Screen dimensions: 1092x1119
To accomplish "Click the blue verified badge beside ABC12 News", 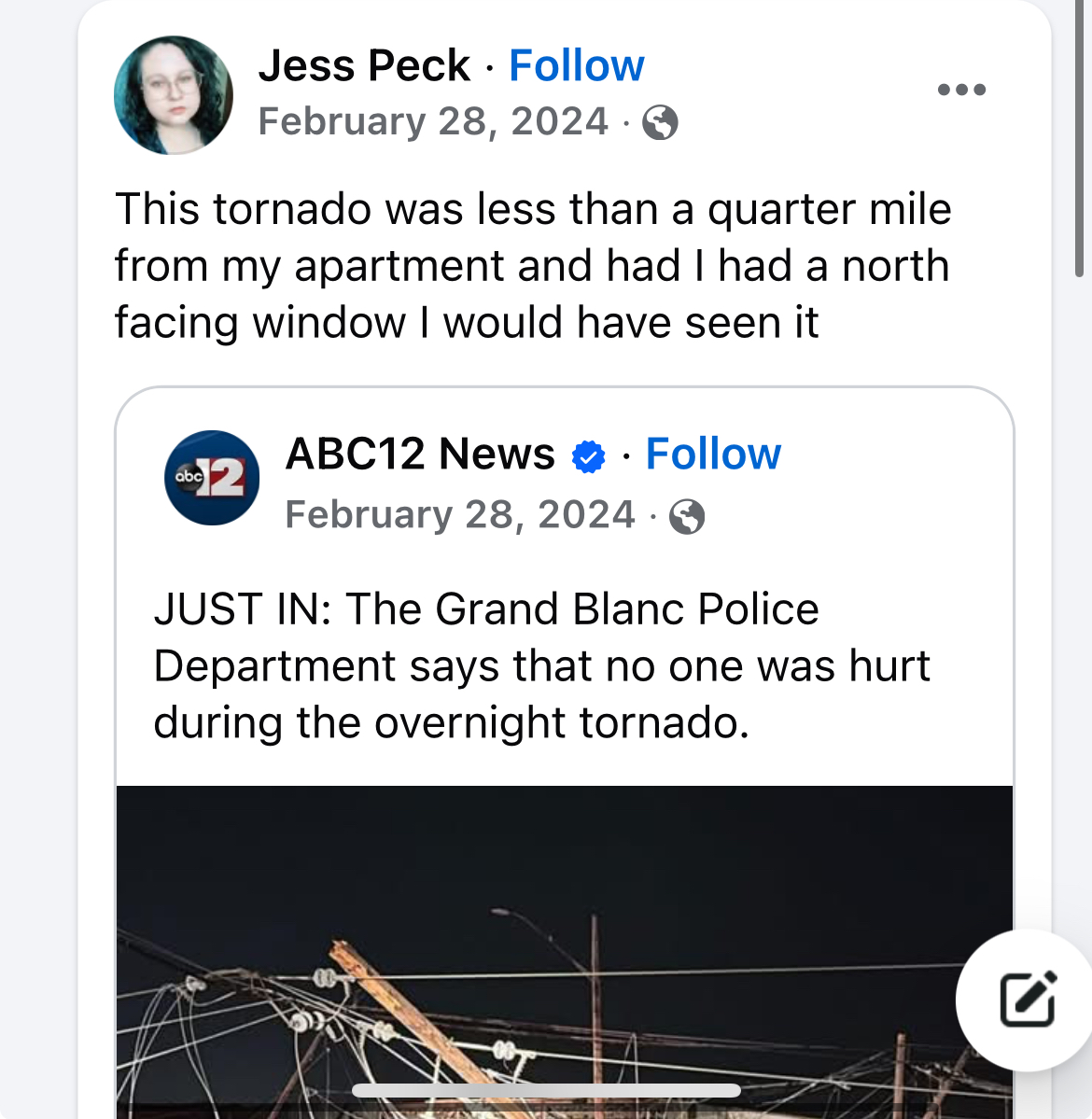I will [x=589, y=456].
